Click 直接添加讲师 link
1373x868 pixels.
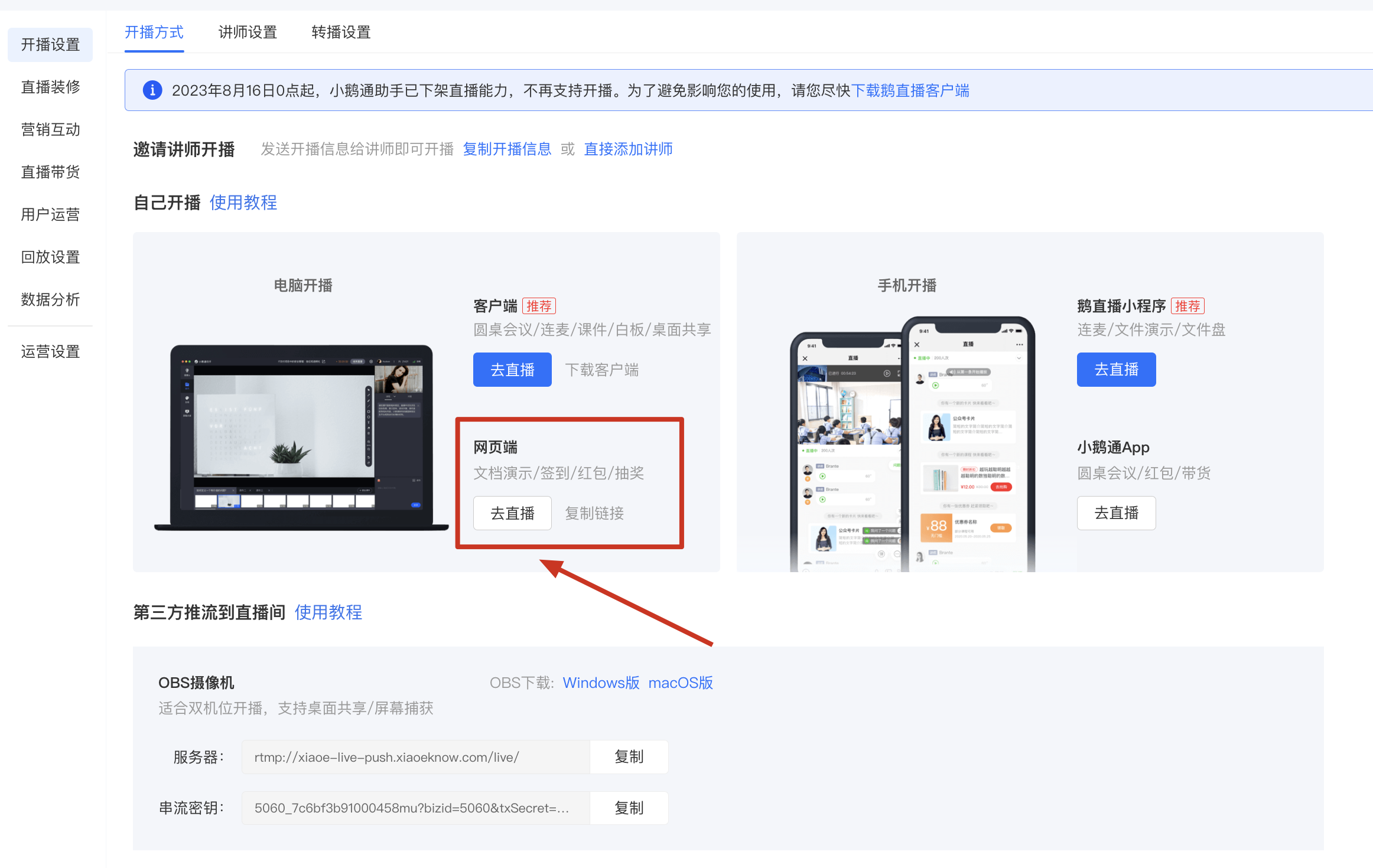628,149
